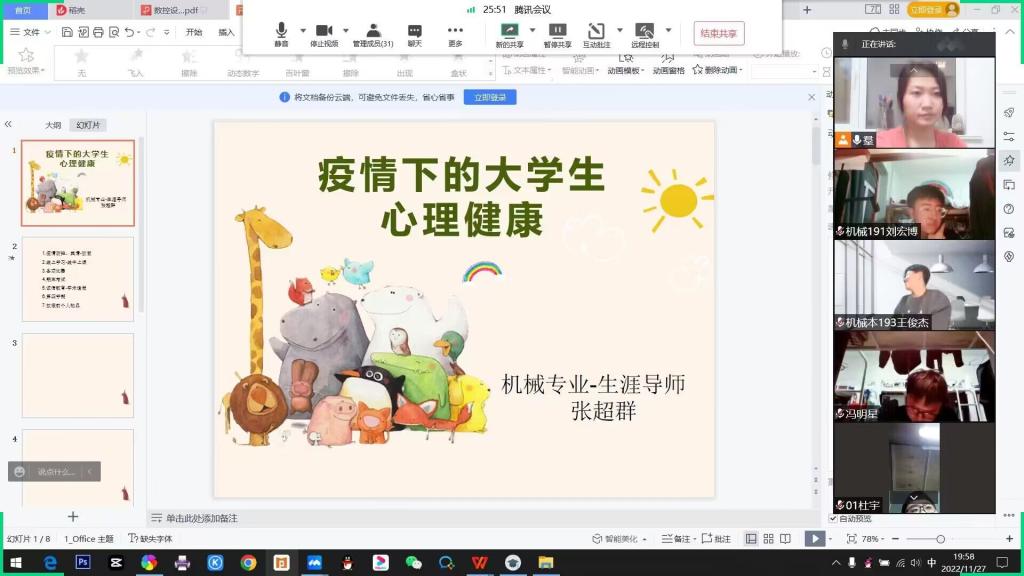Viewport: 1024px width, 576px height.
Task: Toggle the 自动预览 checkbox
Action: pos(834,519)
